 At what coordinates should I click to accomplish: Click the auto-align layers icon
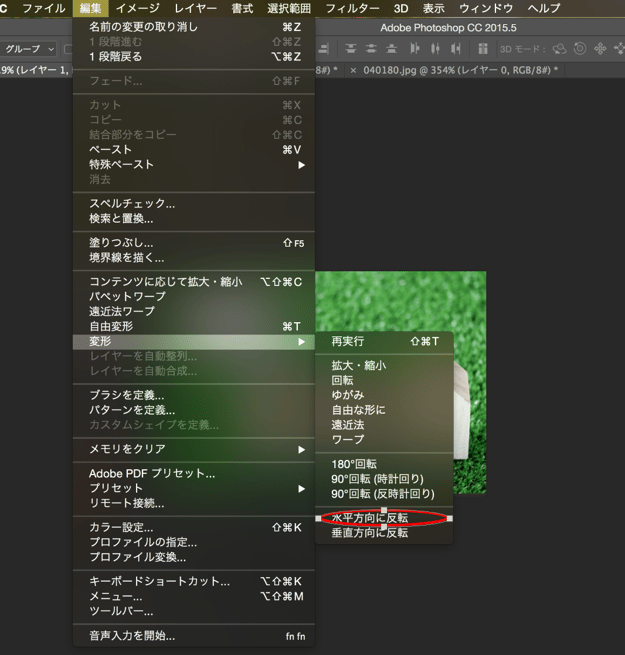click(x=482, y=48)
